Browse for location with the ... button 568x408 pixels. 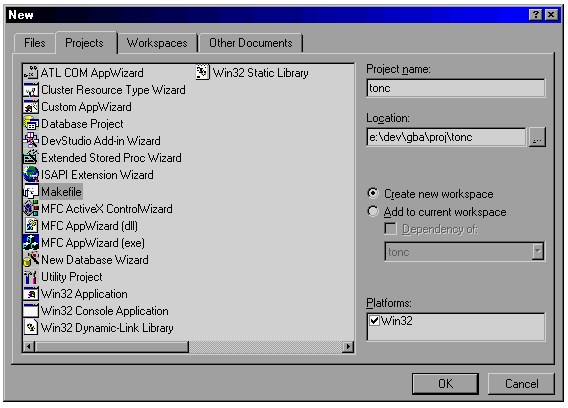click(538, 137)
